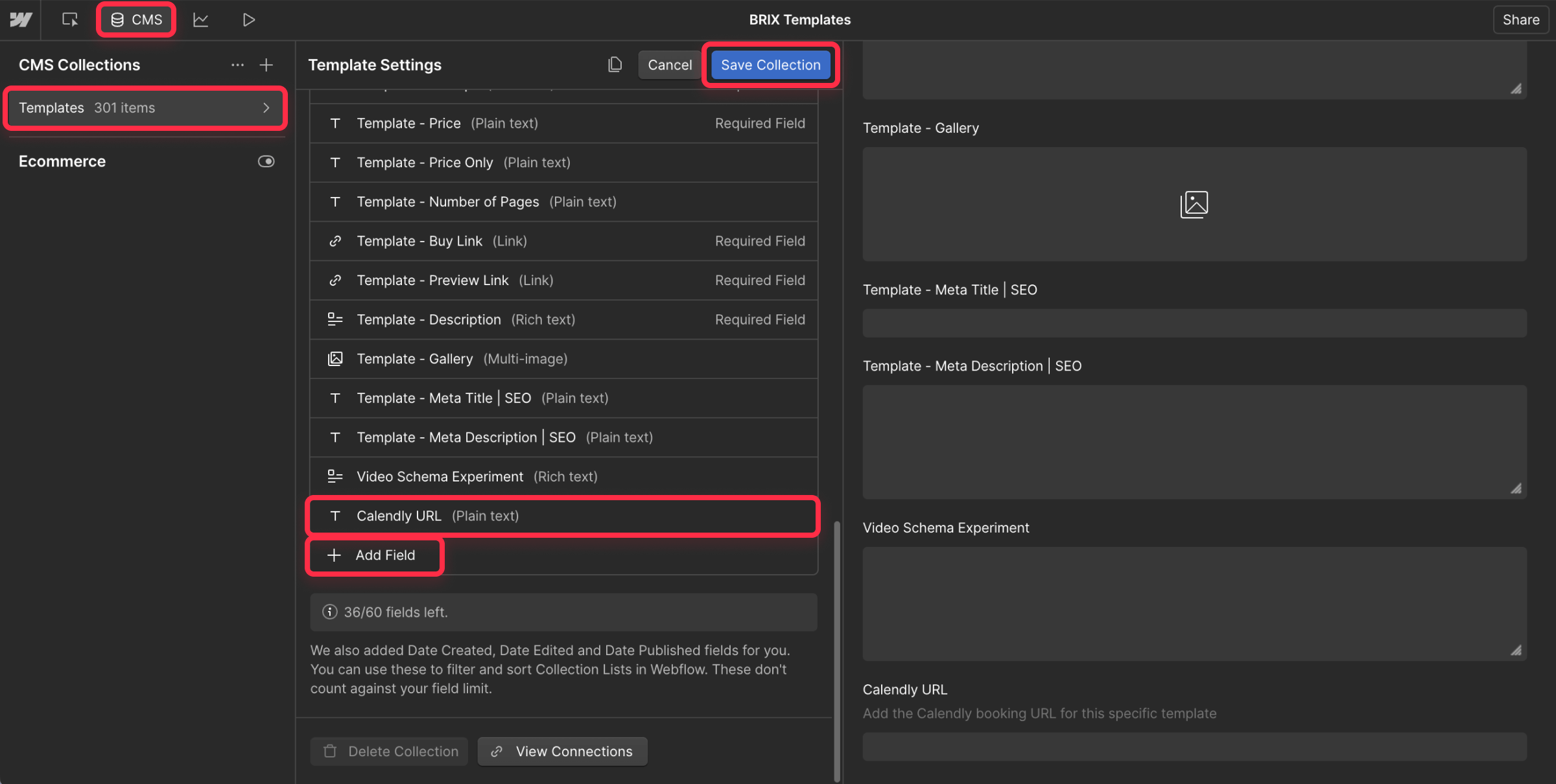Click Save Collection
The height and width of the screenshot is (784, 1556).
770,65
